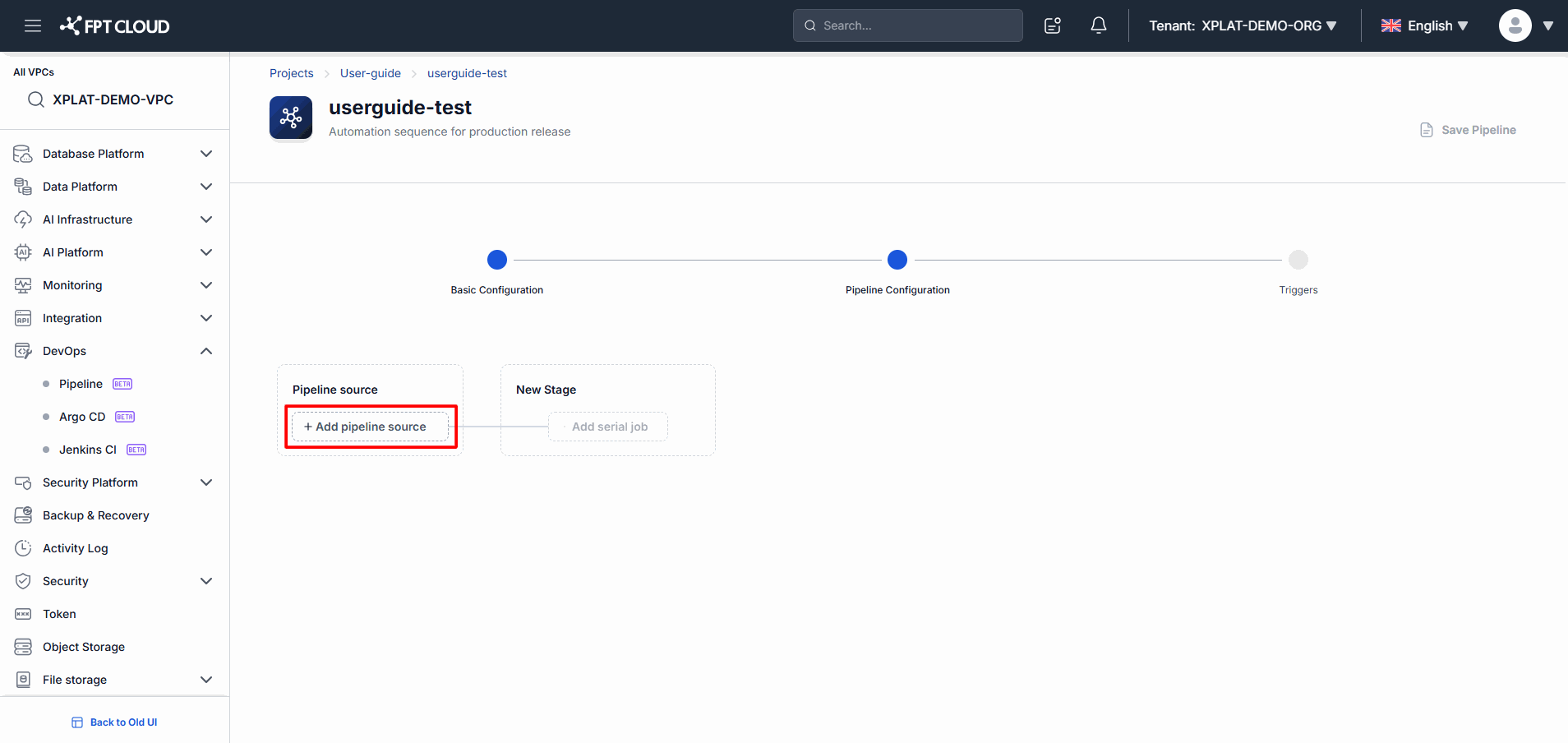Select the Basic Configuration step circle
The width and height of the screenshot is (1568, 743).
pos(497,260)
